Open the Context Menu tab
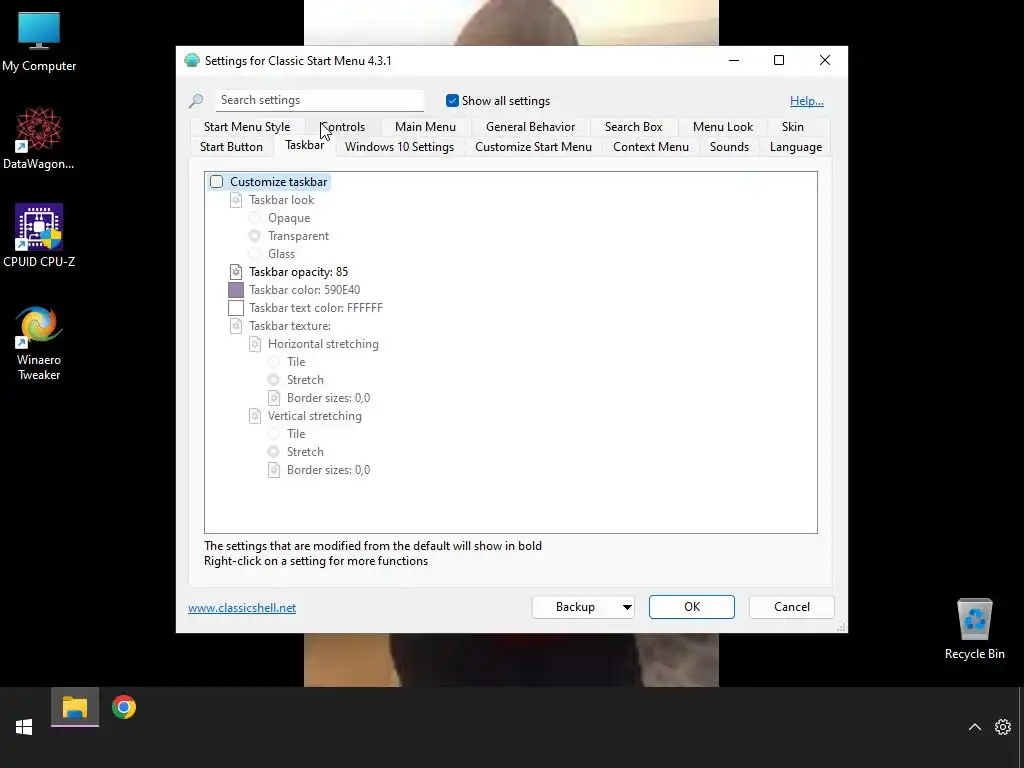This screenshot has height=768, width=1024. coord(650,147)
